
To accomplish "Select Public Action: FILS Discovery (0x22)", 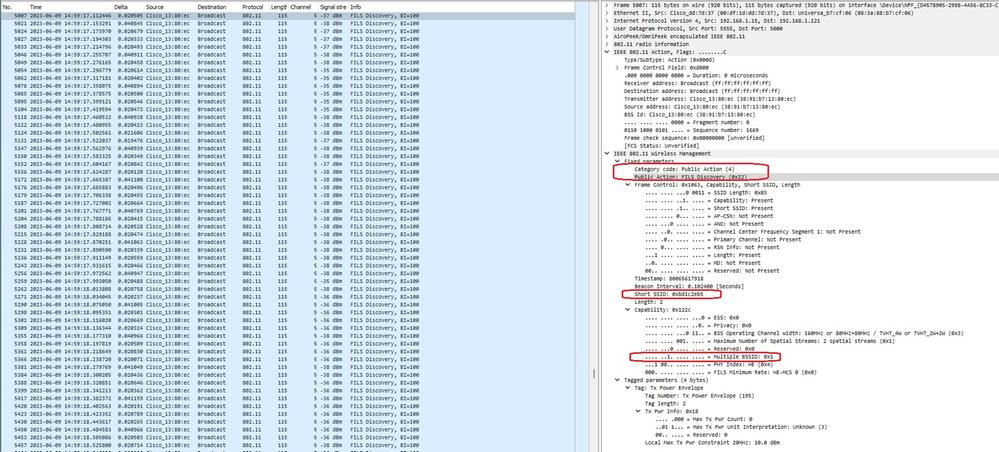I will pyautogui.click(x=690, y=177).
